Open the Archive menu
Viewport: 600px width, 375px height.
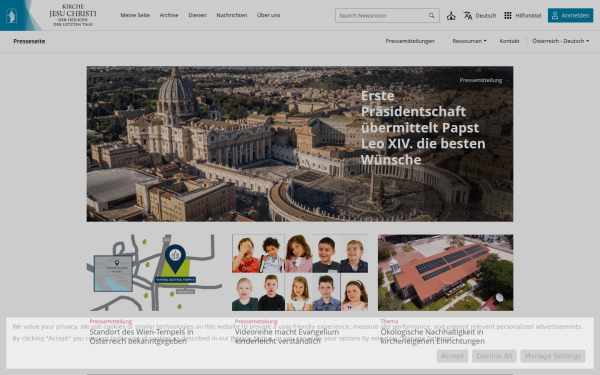click(x=169, y=15)
